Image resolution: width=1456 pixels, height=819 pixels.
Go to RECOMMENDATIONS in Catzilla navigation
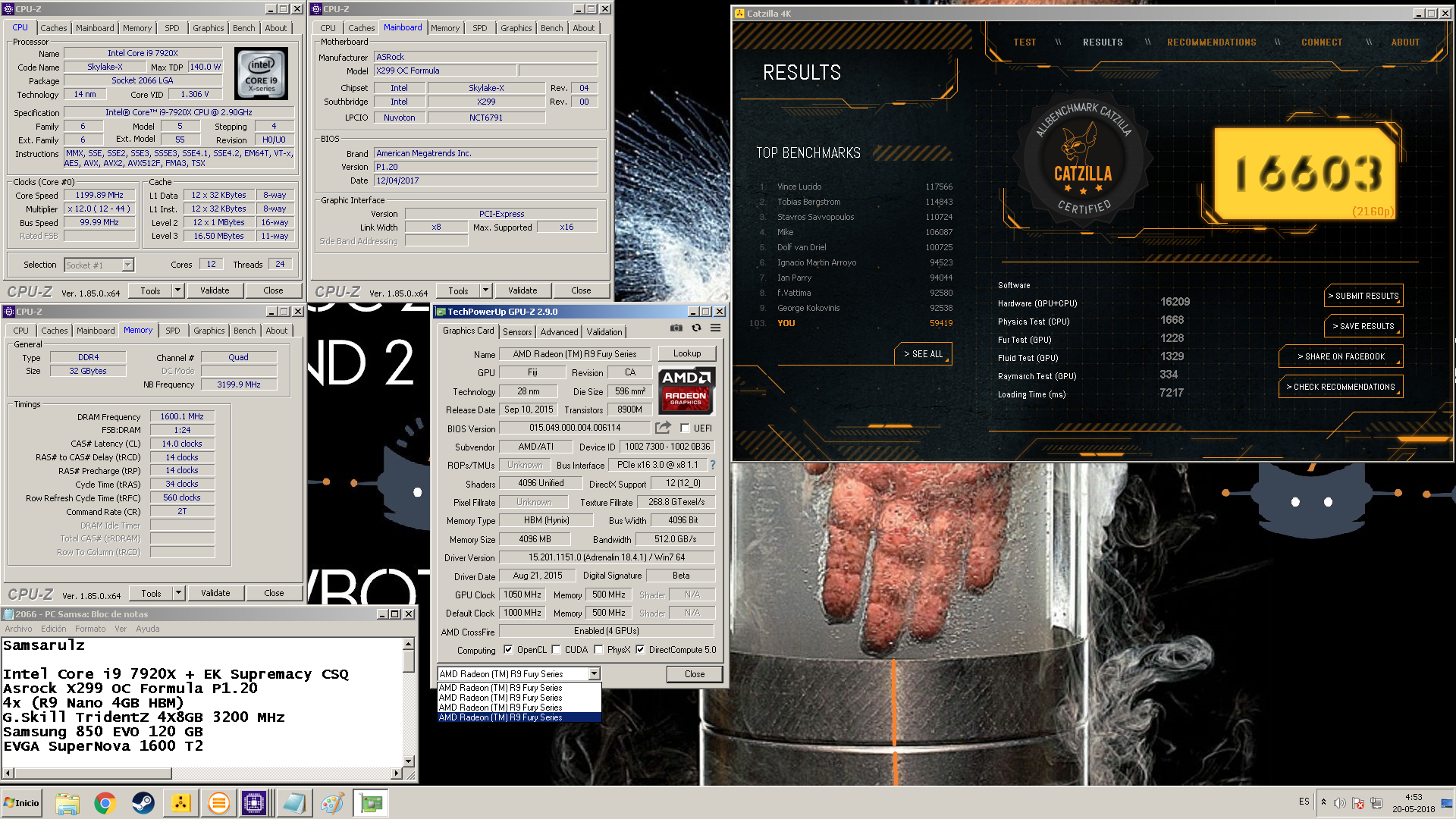1211,42
